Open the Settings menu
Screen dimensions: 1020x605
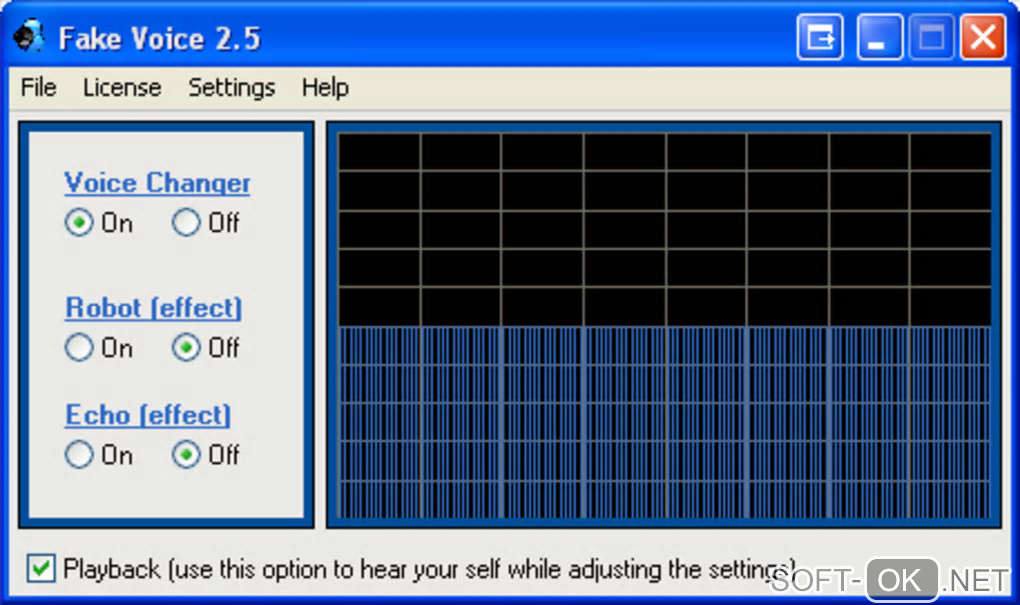click(232, 87)
